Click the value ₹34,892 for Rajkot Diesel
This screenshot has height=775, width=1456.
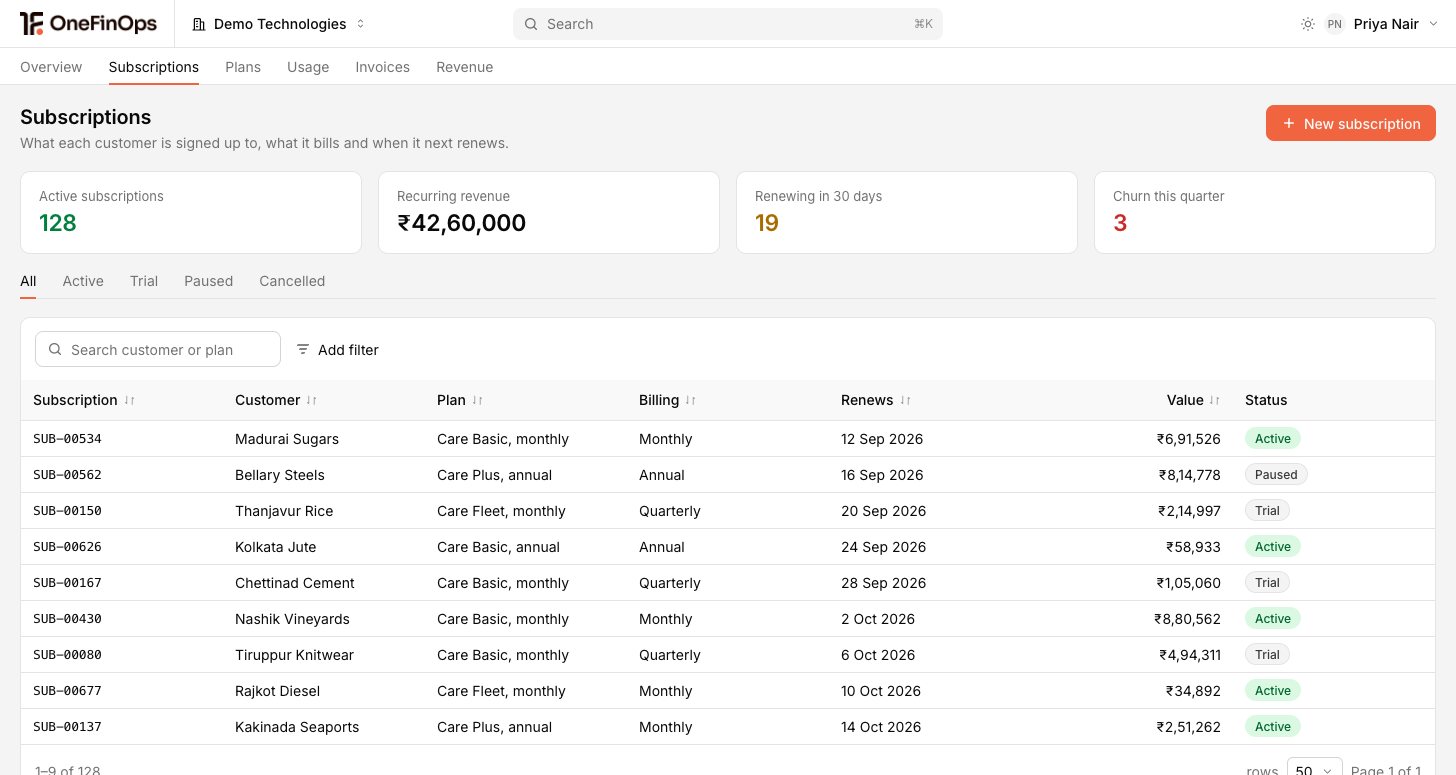[x=1193, y=691]
